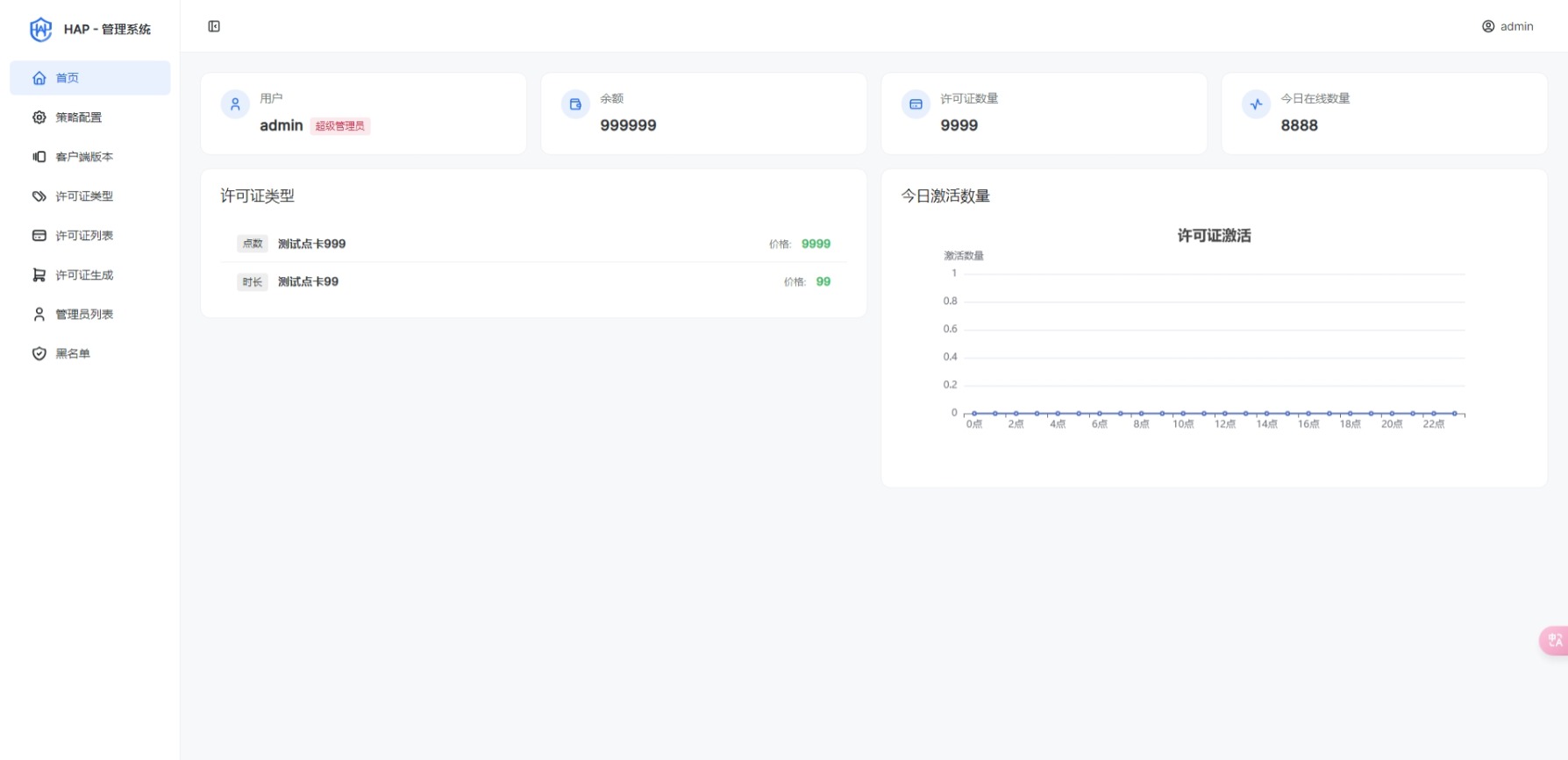Open the admin account menu

(1507, 26)
